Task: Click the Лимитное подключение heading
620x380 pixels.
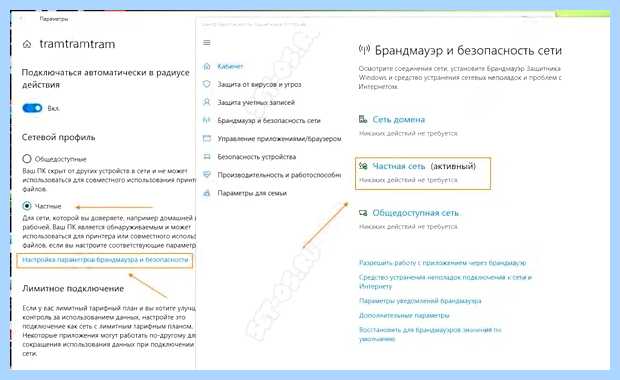Action: coord(73,288)
